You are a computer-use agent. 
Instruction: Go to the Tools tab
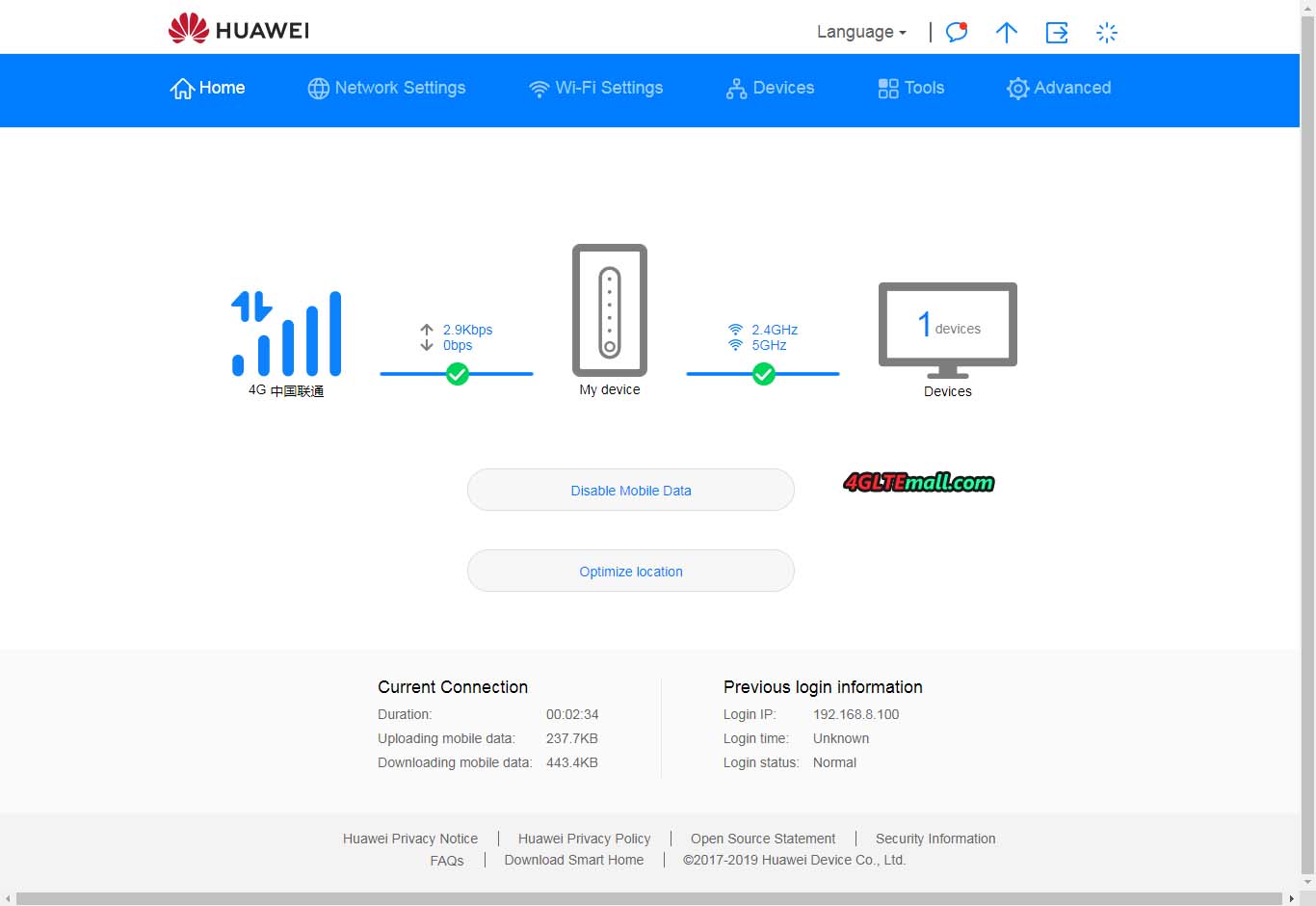pos(910,88)
